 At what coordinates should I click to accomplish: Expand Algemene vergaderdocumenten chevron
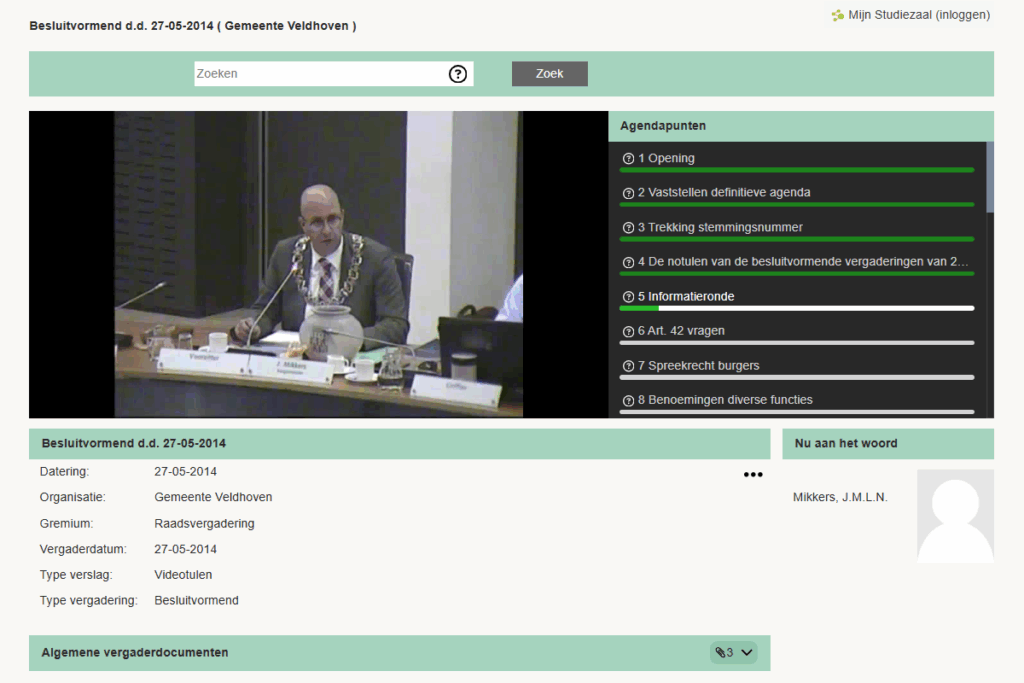pyautogui.click(x=746, y=653)
